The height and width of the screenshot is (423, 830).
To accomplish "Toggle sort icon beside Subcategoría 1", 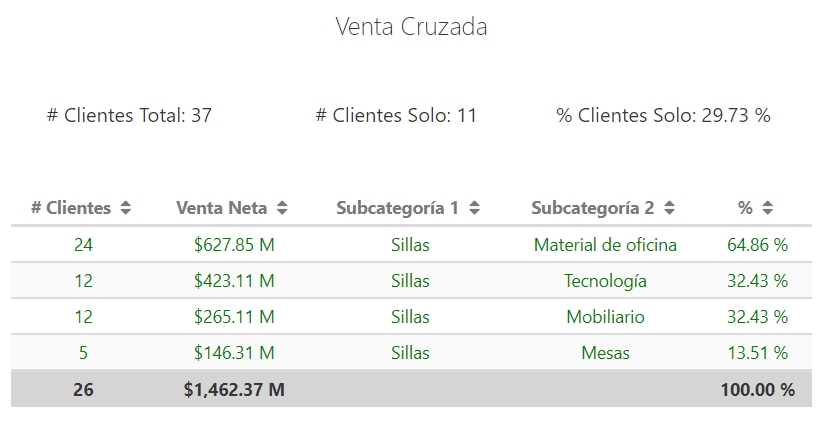I will 474,208.
